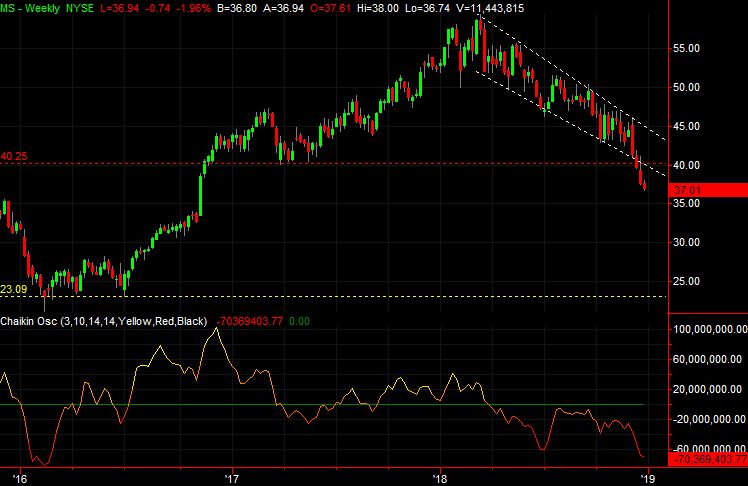Click the 45.00 price axis label
The width and height of the screenshot is (748, 486).
pyautogui.click(x=686, y=126)
